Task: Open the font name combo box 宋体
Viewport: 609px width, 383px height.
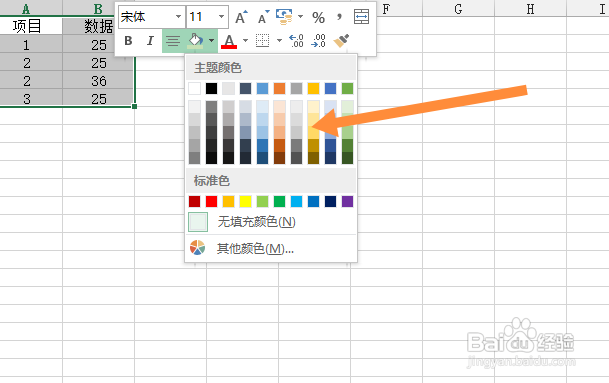Action: coord(151,17)
